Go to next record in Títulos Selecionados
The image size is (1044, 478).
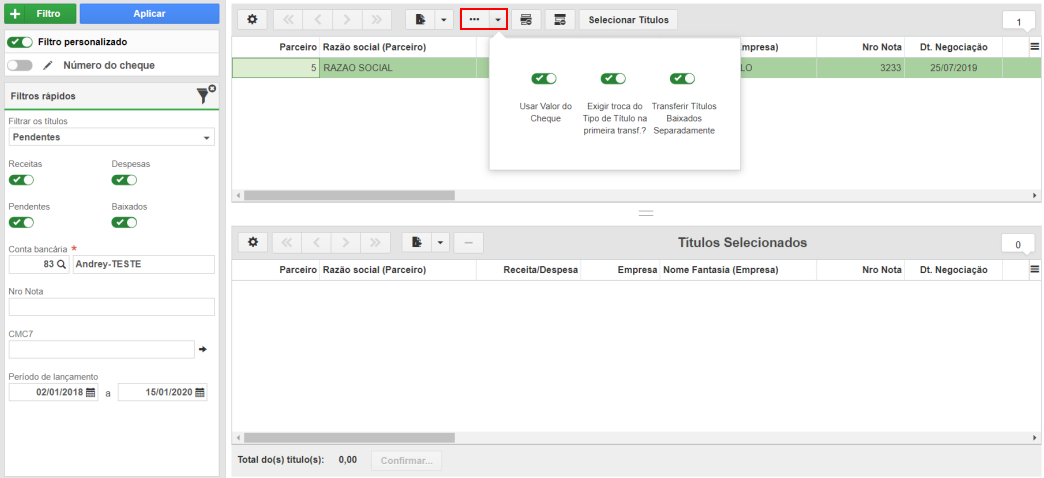[346, 242]
